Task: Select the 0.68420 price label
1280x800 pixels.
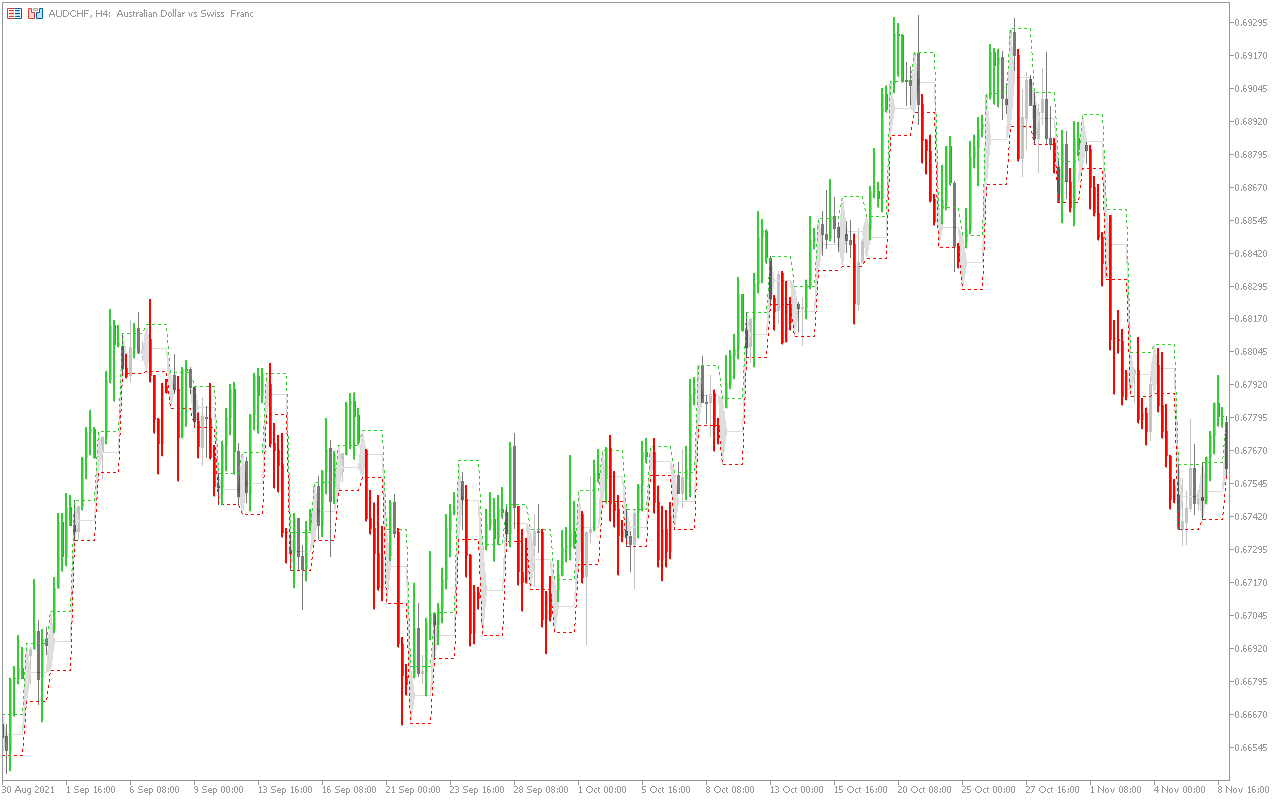Action: [x=1253, y=253]
